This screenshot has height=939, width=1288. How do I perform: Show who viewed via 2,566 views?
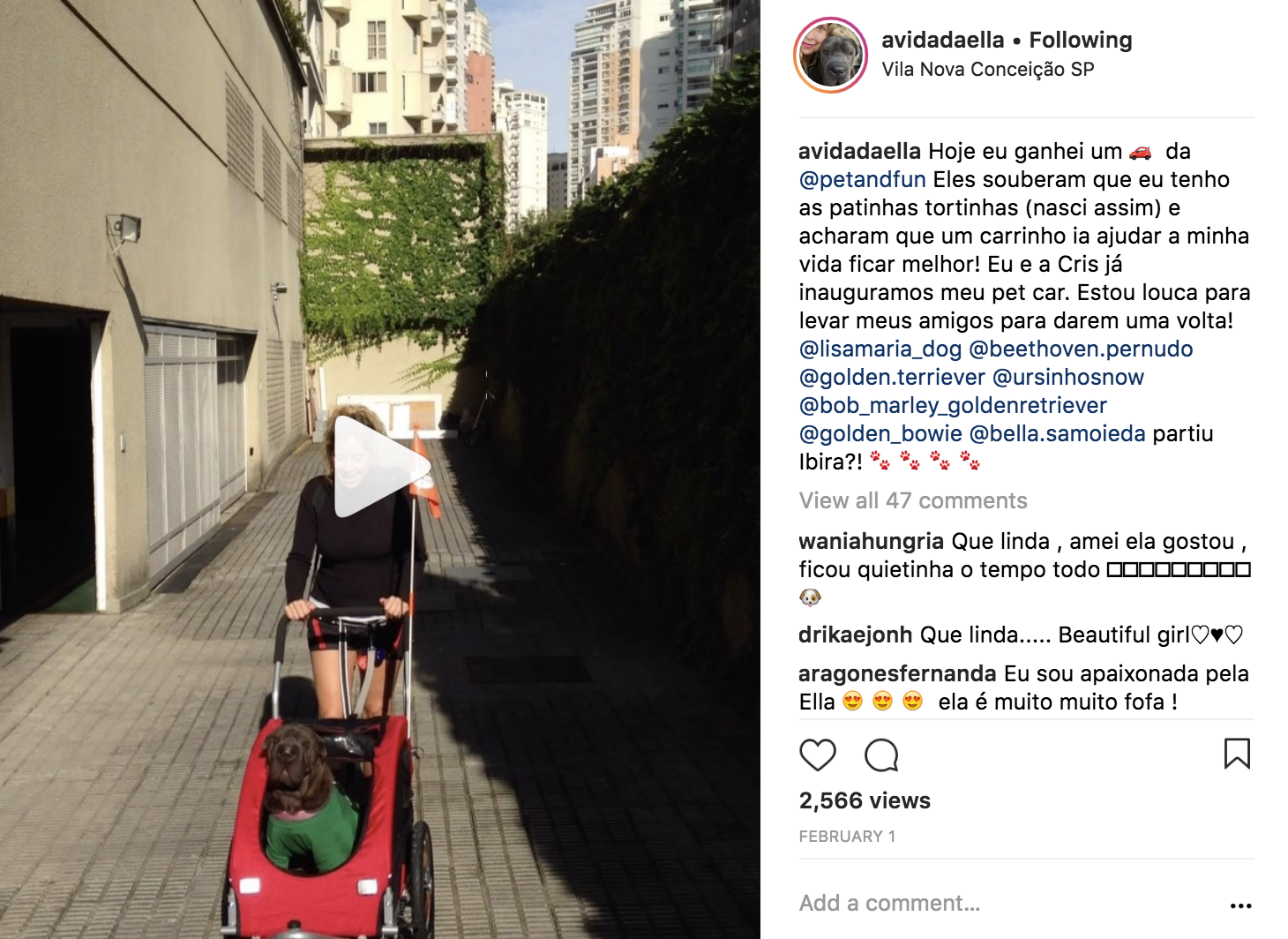[x=865, y=800]
